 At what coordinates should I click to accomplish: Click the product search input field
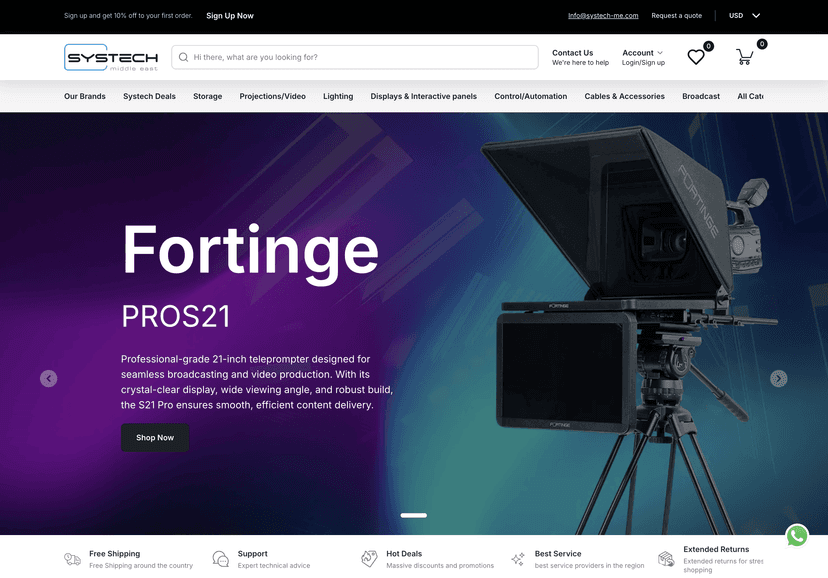point(360,57)
